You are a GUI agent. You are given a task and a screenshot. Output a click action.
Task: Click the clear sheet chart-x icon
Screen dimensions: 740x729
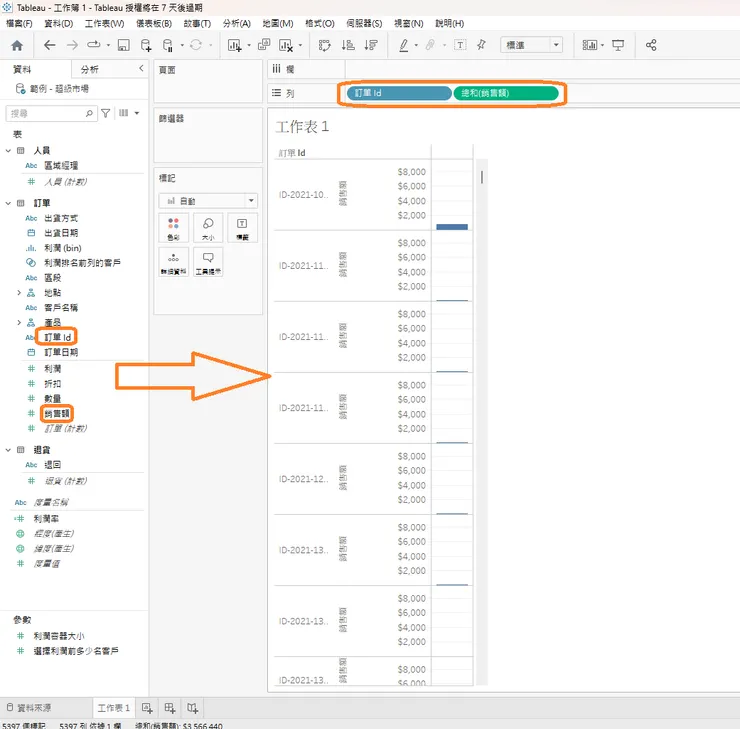click(x=286, y=45)
